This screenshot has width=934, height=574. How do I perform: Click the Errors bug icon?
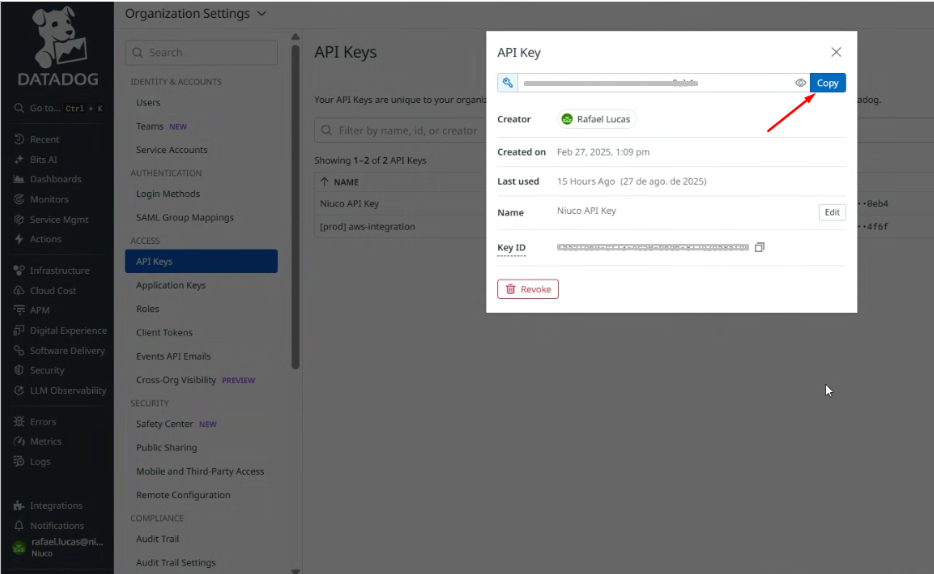coord(19,422)
